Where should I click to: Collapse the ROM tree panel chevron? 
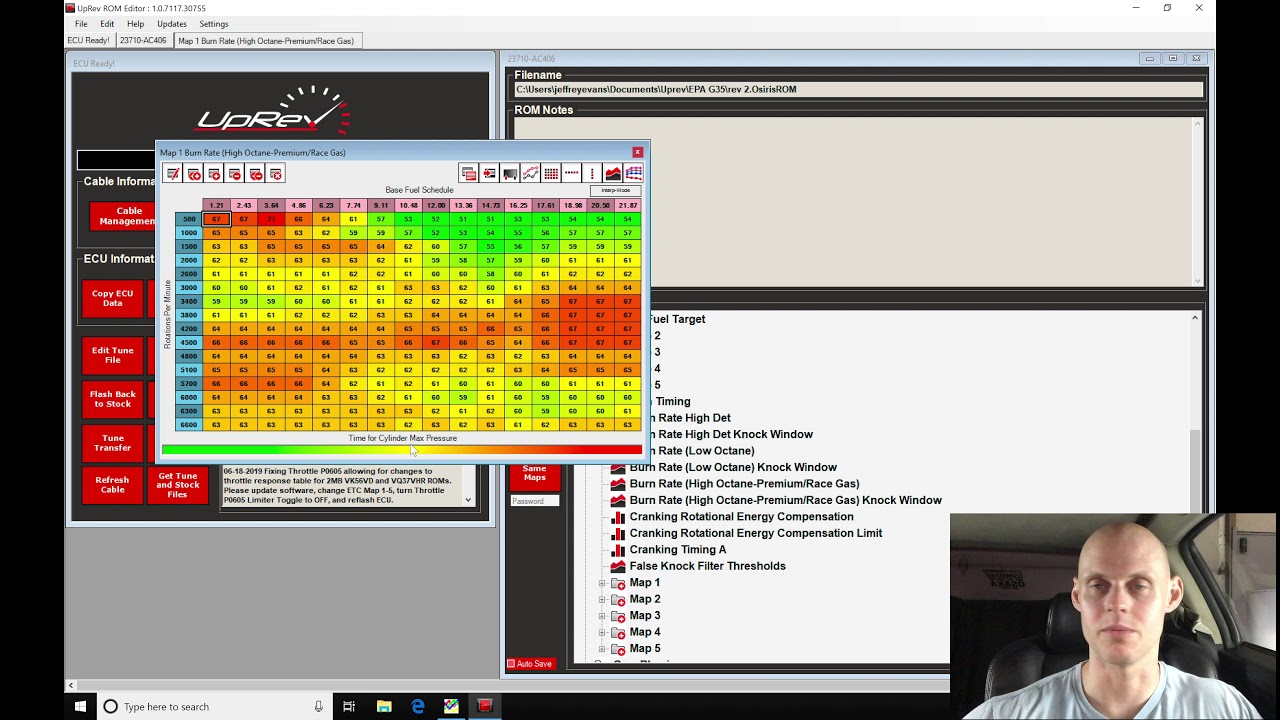click(1195, 318)
